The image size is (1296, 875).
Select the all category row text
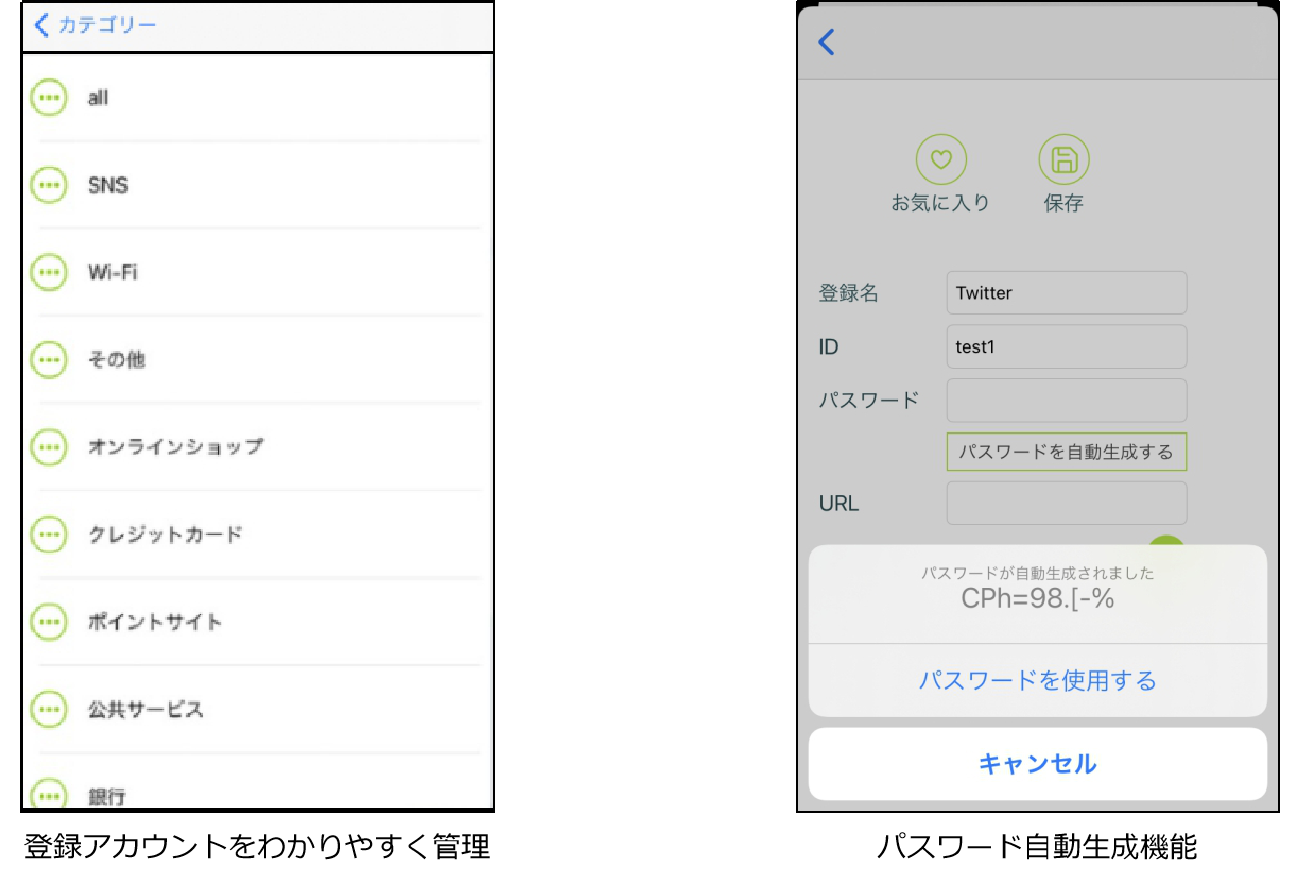coord(98,98)
